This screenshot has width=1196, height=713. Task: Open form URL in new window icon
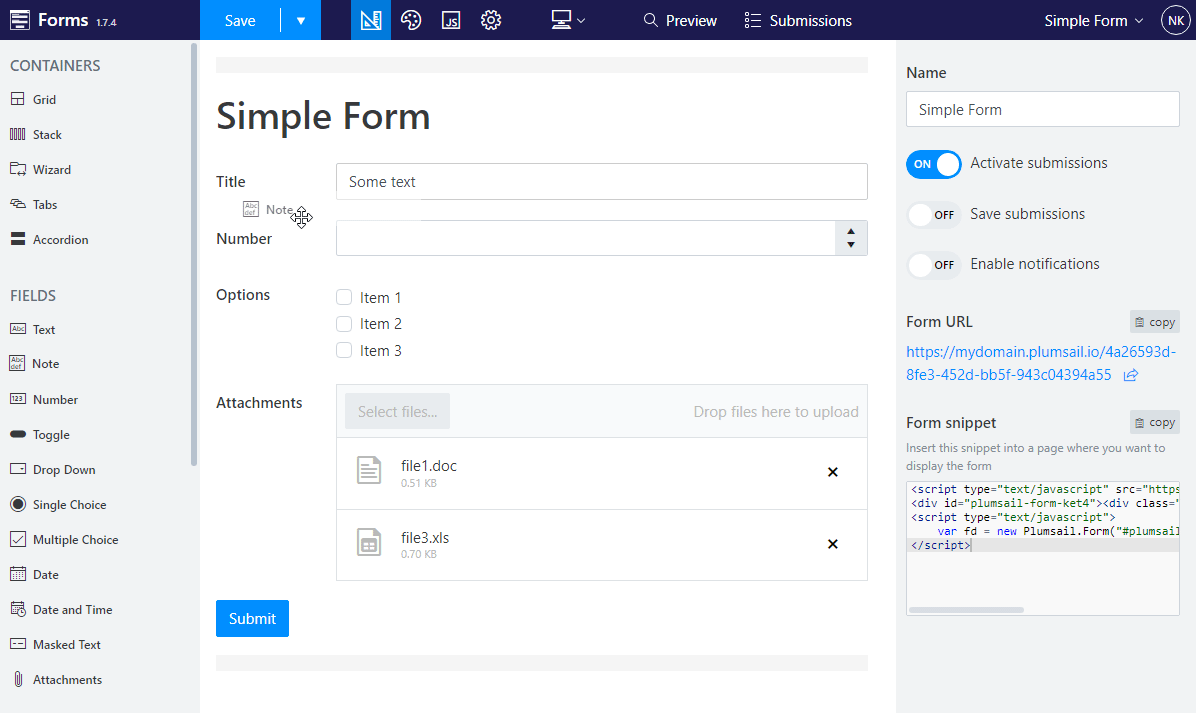point(1130,374)
